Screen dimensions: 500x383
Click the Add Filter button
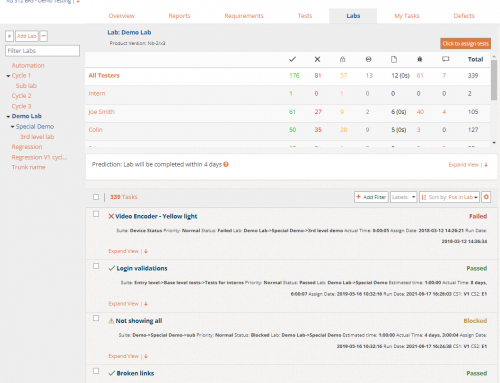coord(371,197)
